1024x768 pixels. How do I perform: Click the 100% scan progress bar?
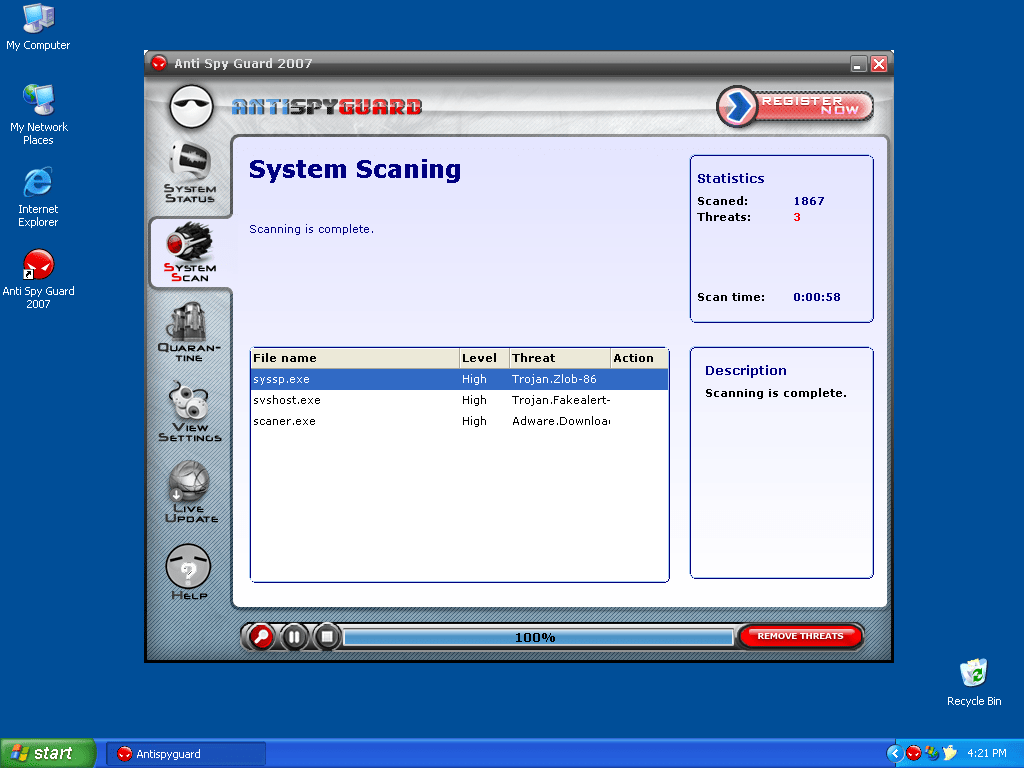click(x=537, y=638)
